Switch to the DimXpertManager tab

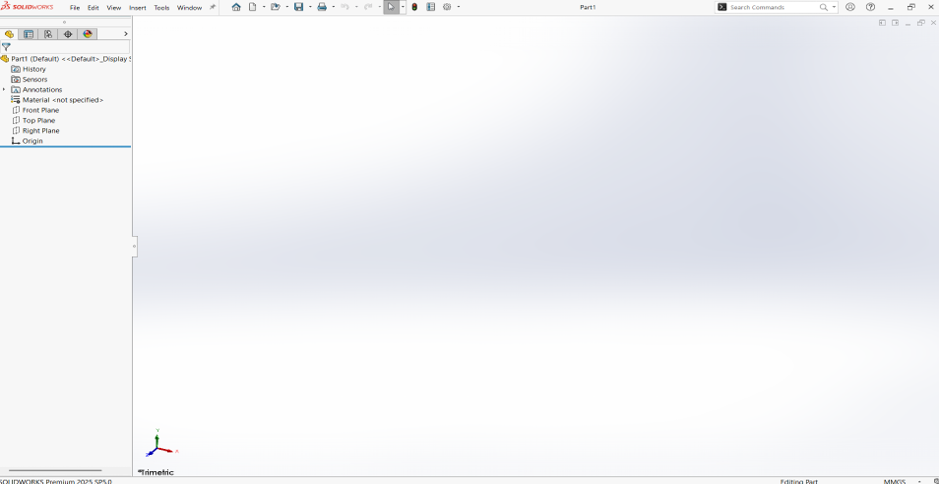tap(68, 34)
